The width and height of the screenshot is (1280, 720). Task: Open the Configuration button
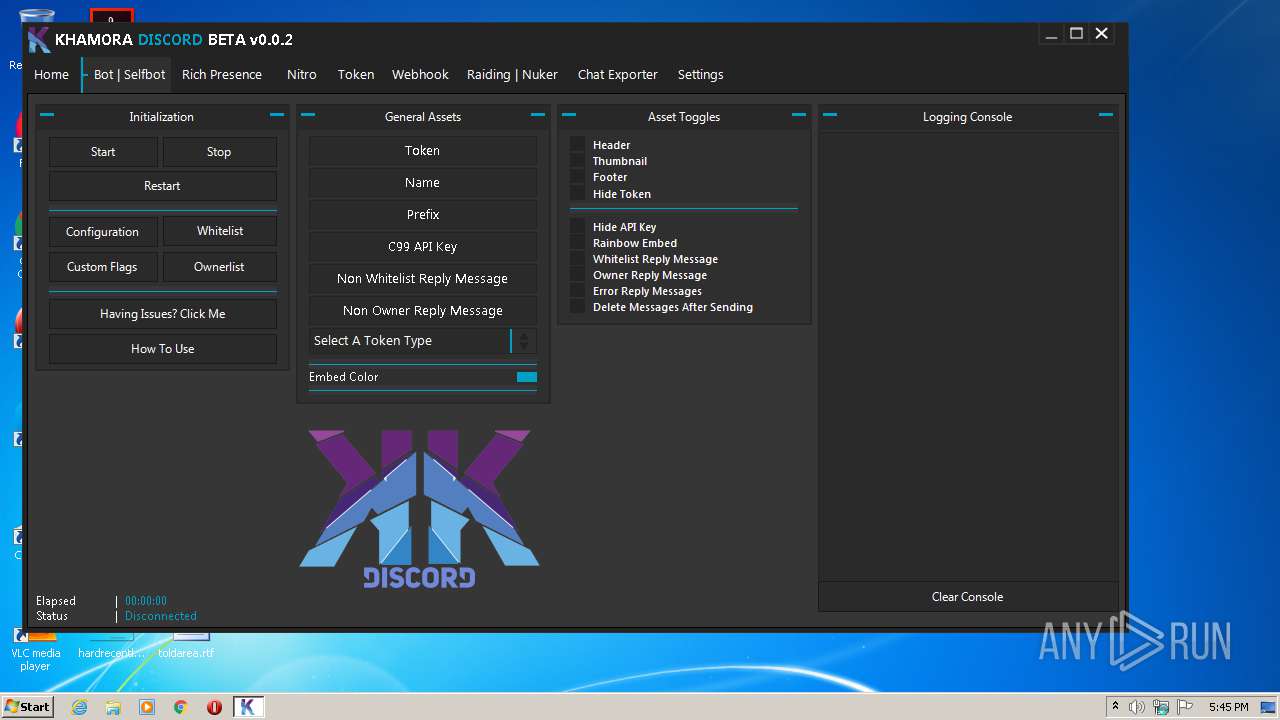coord(102,232)
